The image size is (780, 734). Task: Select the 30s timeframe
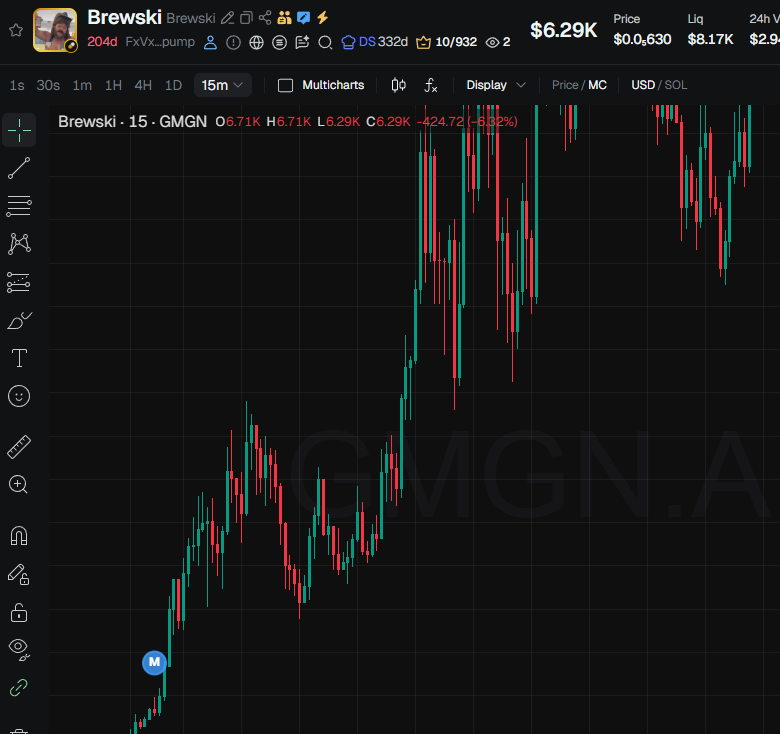pos(48,86)
